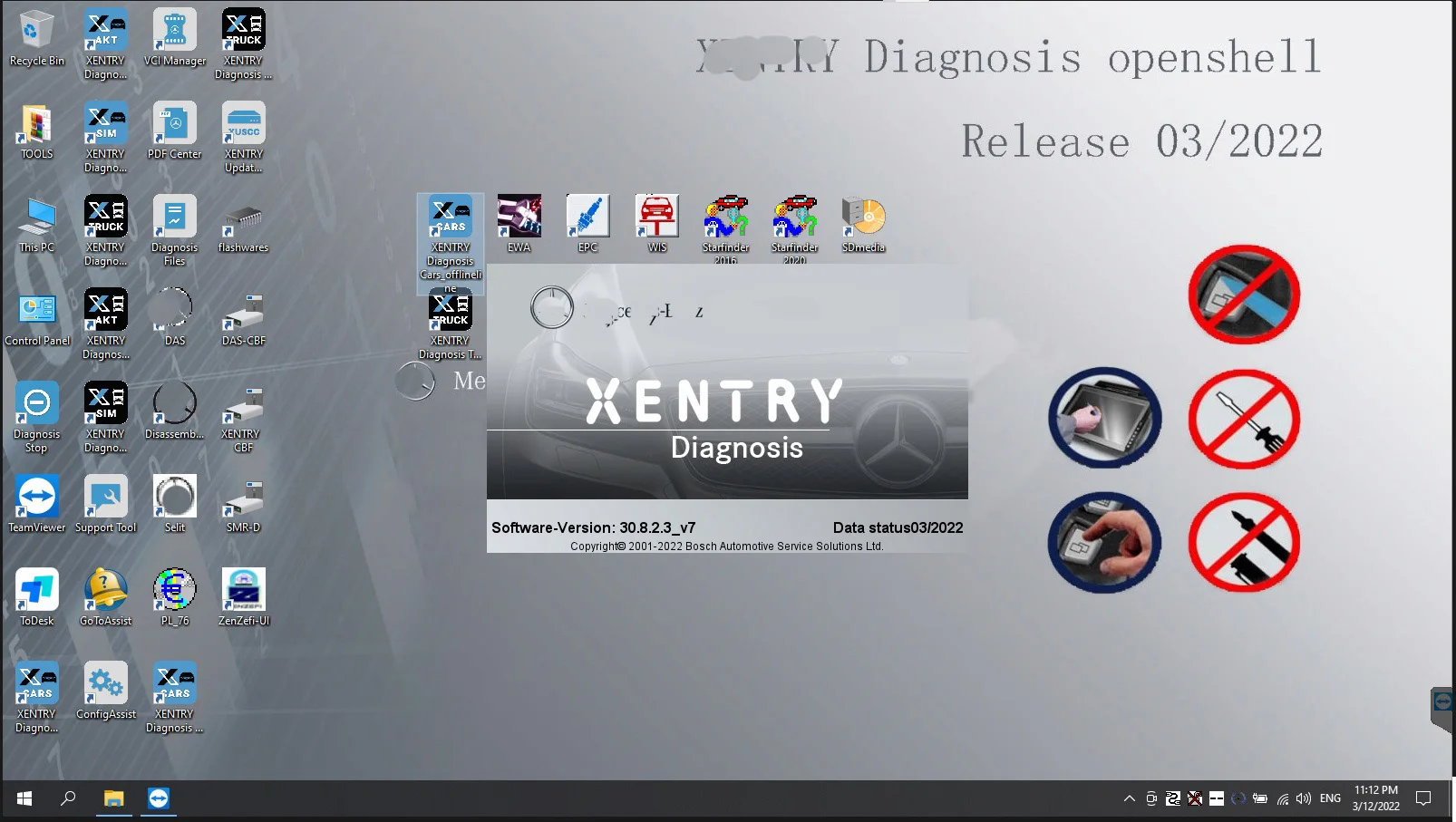Click the taskbar search magnifier
Image resolution: width=1456 pixels, height=822 pixels.
coord(68,798)
